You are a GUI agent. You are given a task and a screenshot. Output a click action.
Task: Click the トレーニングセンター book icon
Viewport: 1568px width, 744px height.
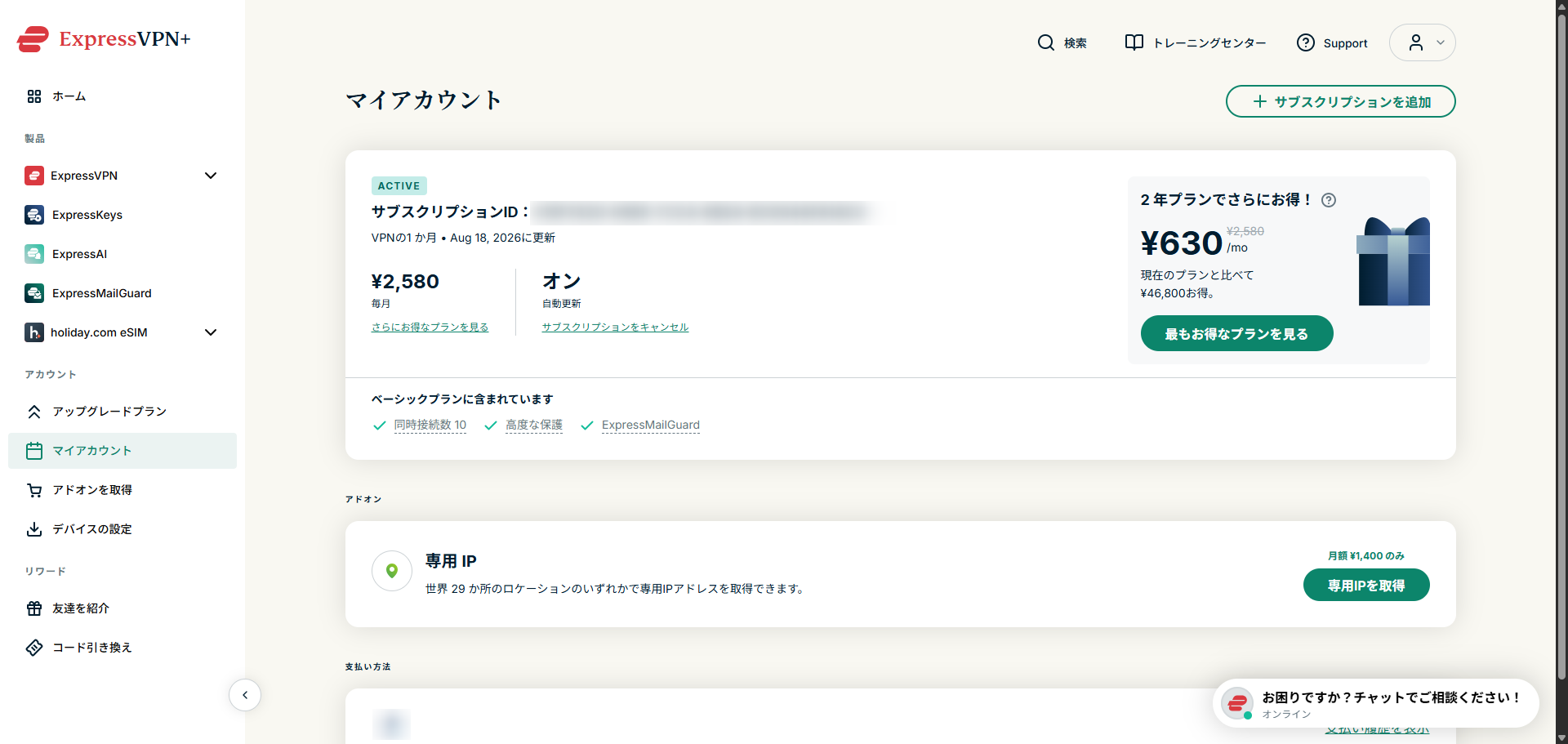[x=1134, y=42]
